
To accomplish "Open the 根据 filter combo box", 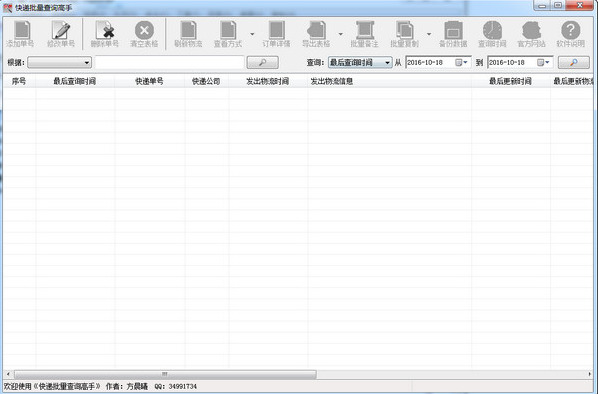I will (59, 62).
